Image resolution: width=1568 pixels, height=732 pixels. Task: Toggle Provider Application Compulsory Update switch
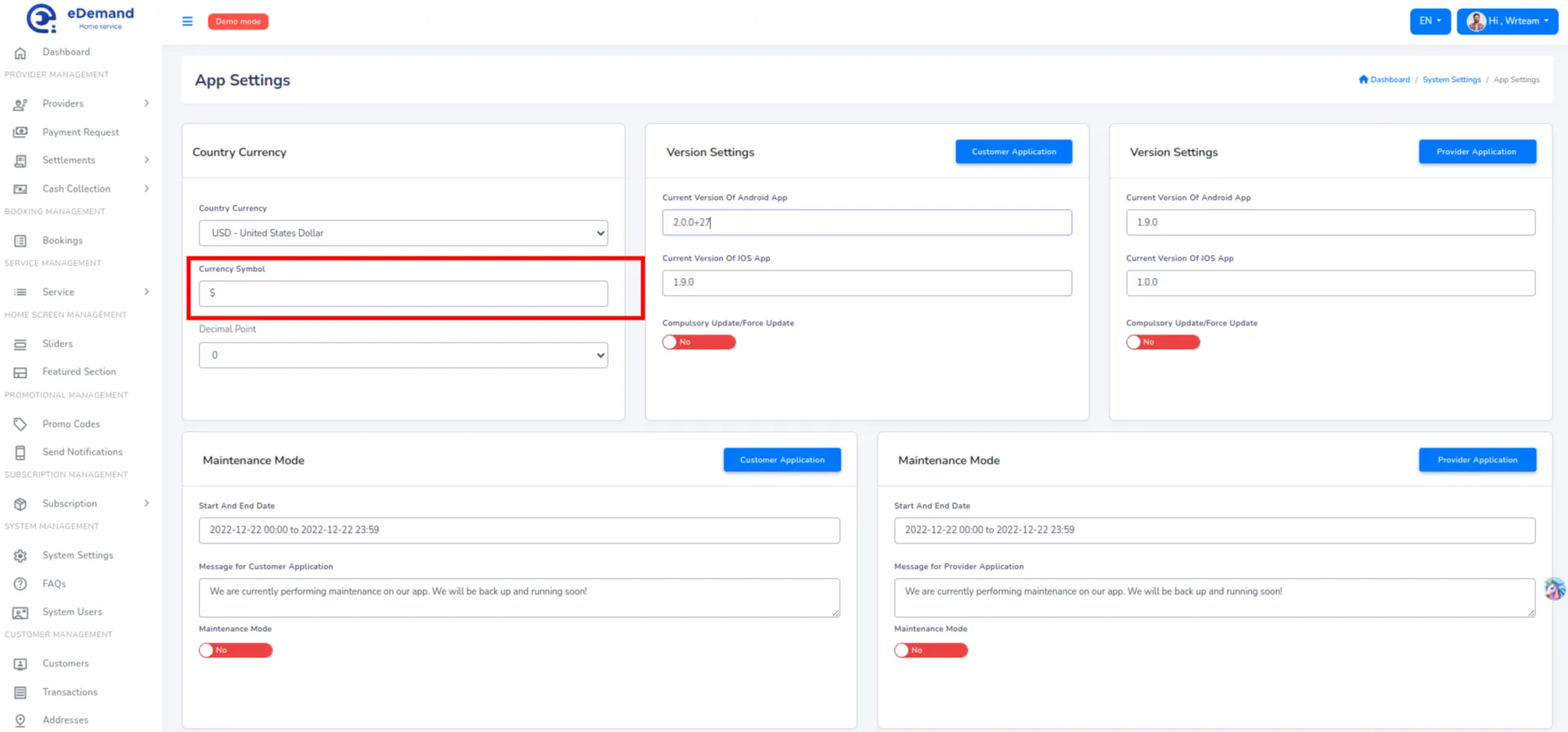1162,343
